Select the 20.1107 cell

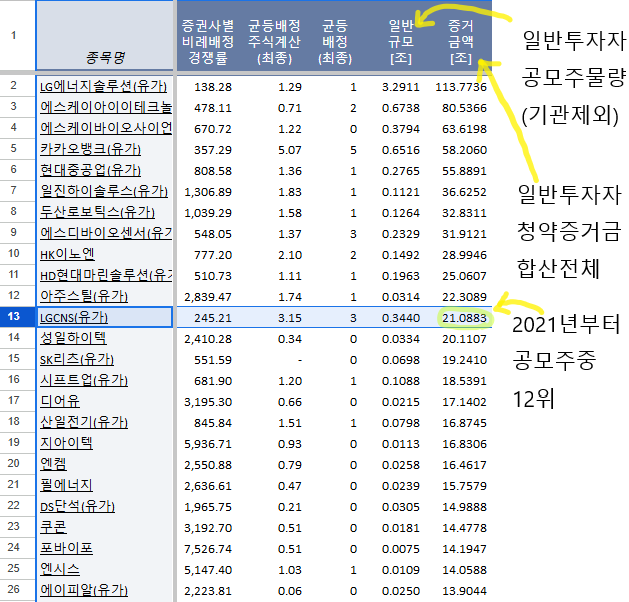pyautogui.click(x=464, y=339)
